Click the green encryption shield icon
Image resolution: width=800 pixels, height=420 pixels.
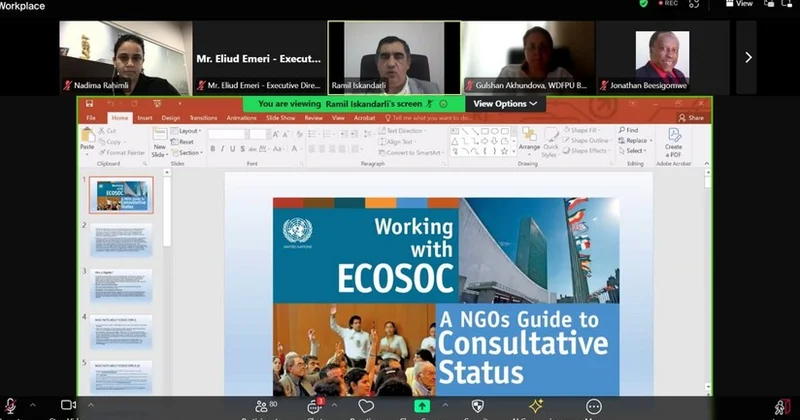coord(644,4)
